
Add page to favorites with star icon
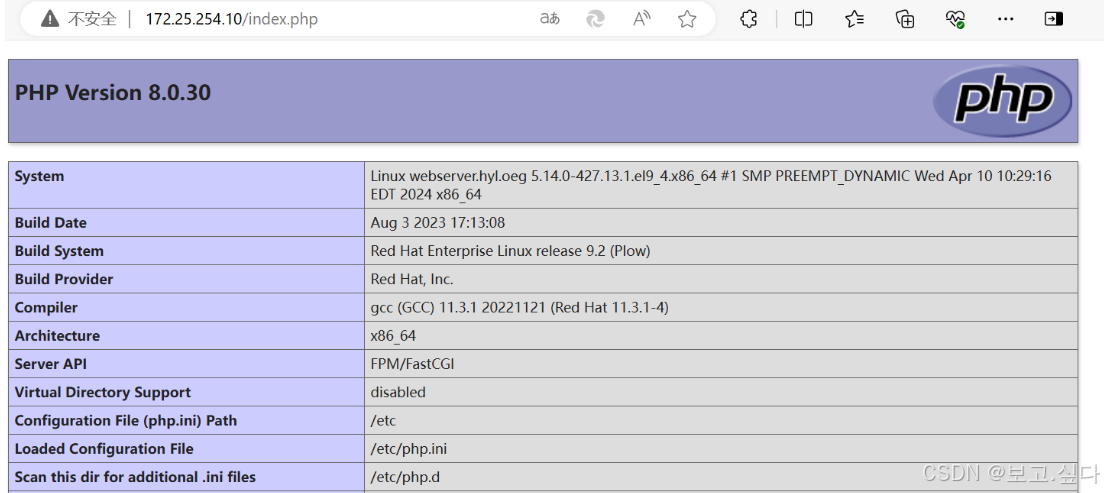coord(687,19)
